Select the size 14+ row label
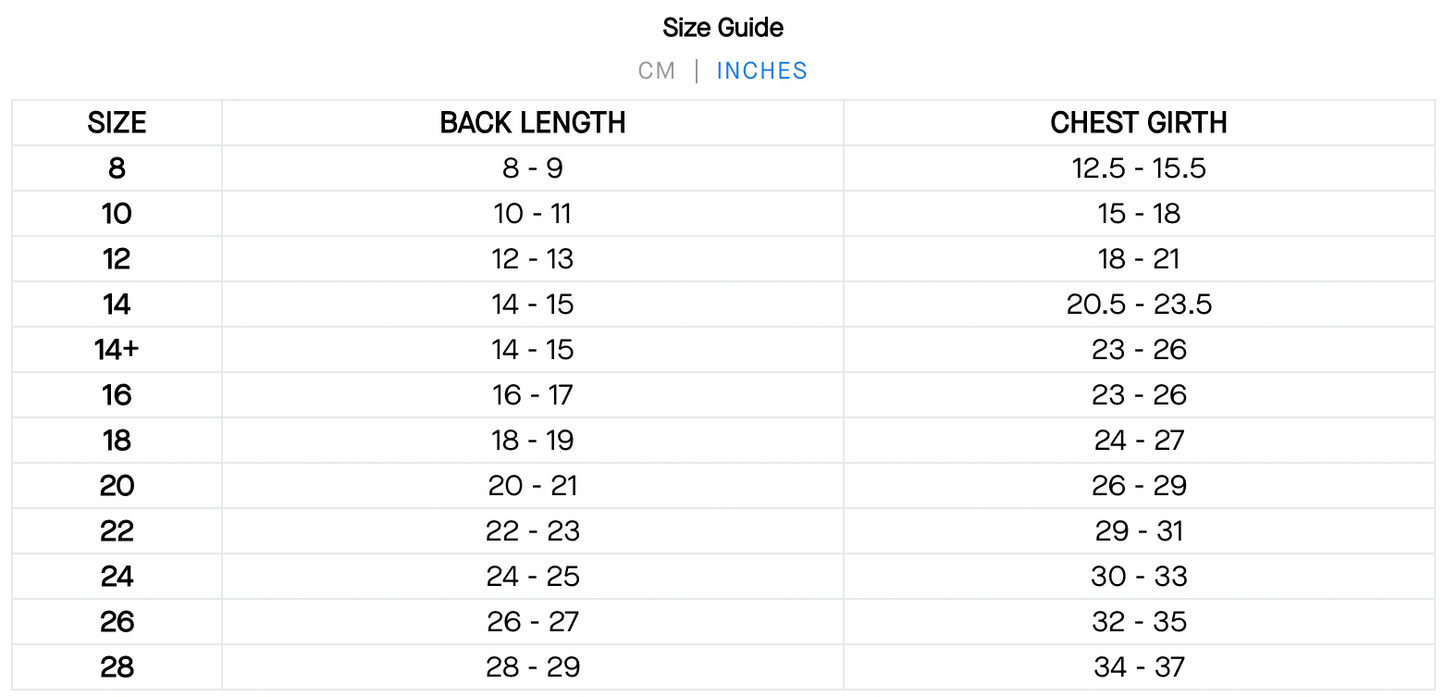The height and width of the screenshot is (697, 1445). pyautogui.click(x=117, y=350)
